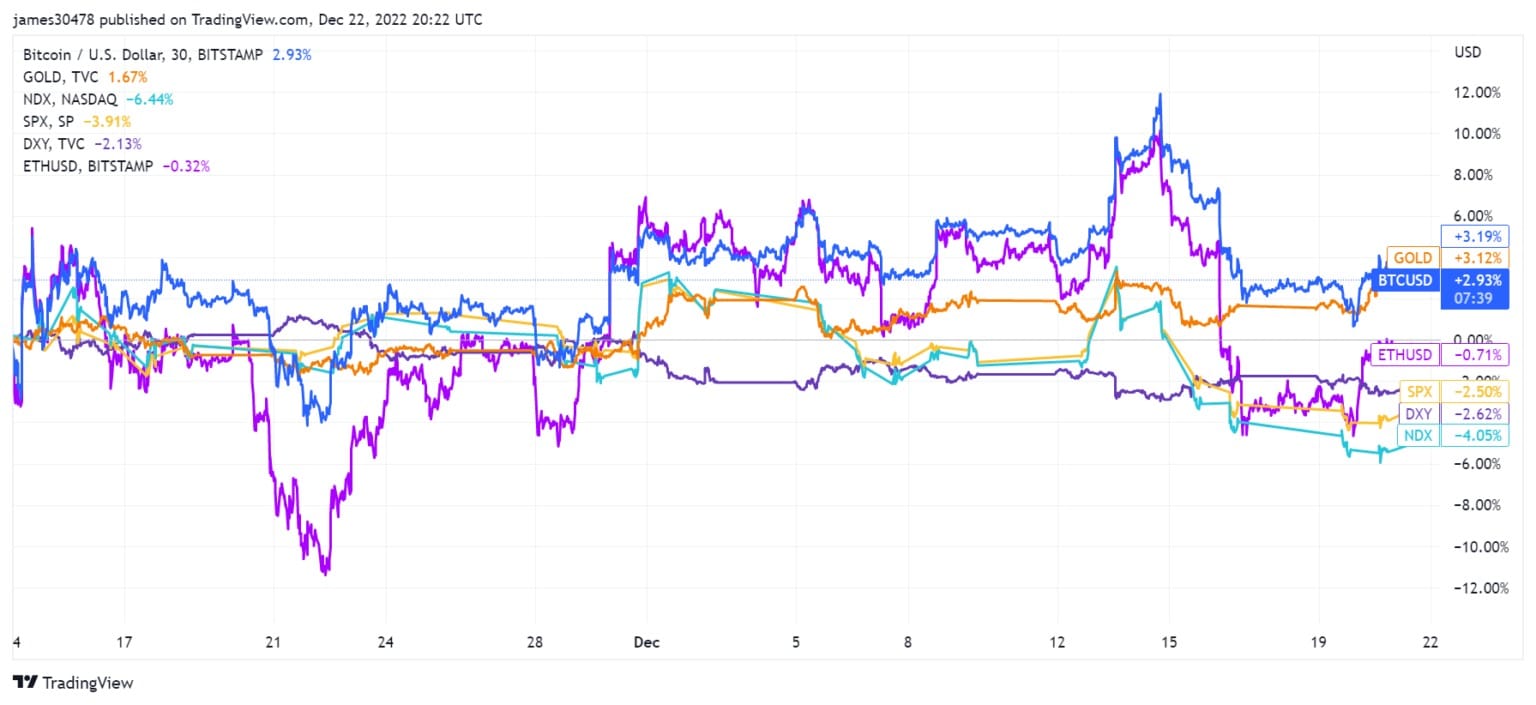The height and width of the screenshot is (705, 1536).
Task: Click the 10.00% axis label
Action: click(1475, 134)
